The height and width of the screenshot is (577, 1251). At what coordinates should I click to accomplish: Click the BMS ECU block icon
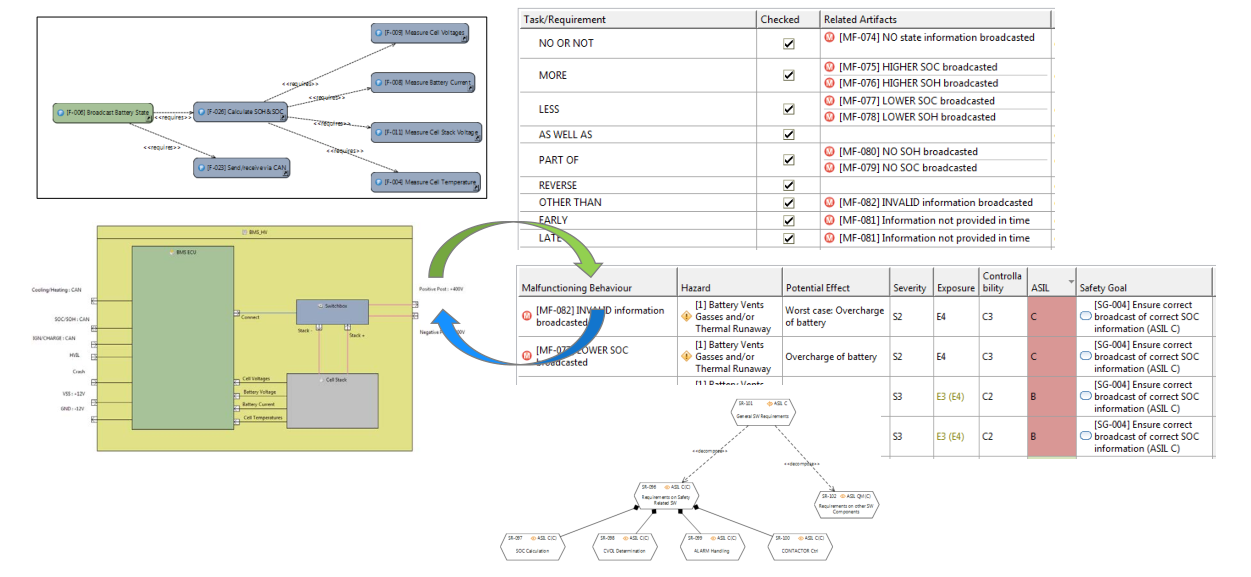(x=172, y=253)
